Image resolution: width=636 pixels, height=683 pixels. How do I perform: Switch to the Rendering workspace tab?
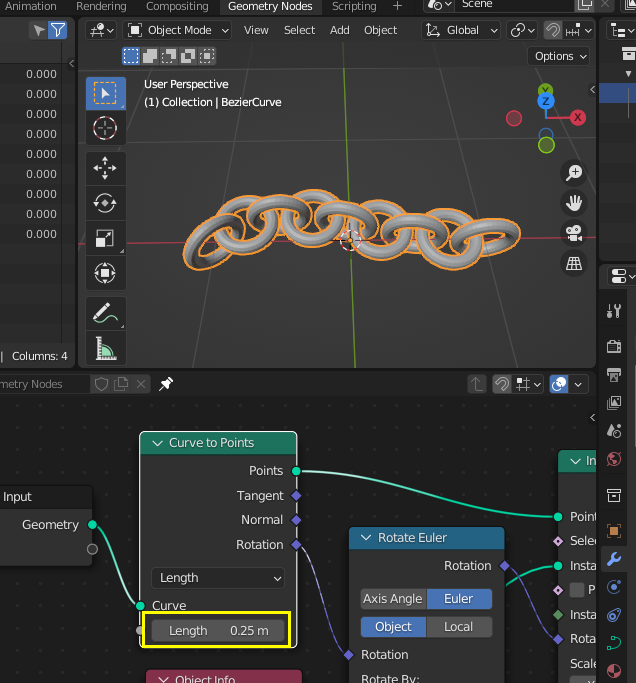point(101,6)
